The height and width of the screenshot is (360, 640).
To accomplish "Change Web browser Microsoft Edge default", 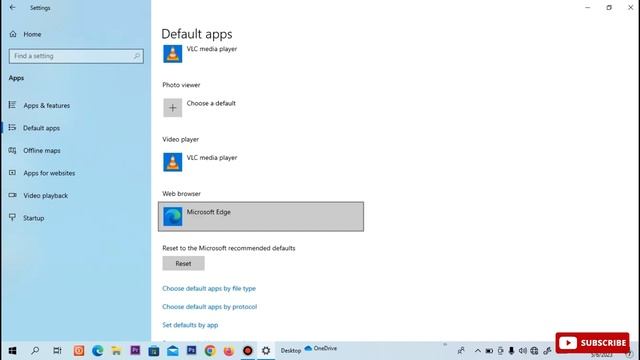I will click(261, 216).
